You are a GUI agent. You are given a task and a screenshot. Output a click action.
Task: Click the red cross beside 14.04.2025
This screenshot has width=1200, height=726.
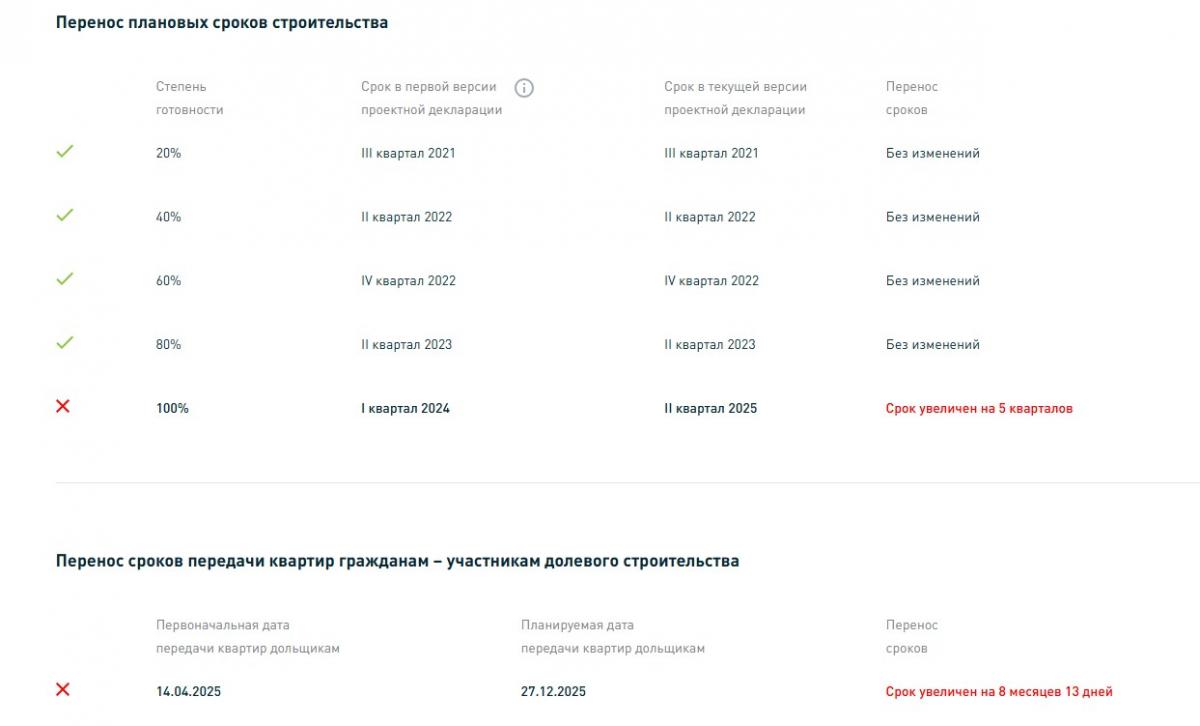tap(63, 690)
